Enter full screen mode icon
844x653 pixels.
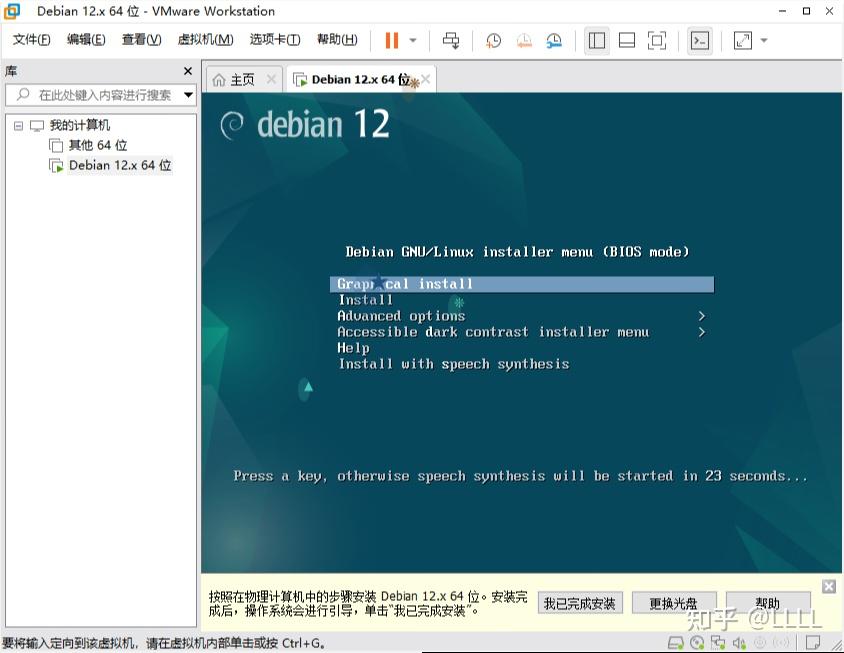[x=657, y=40]
